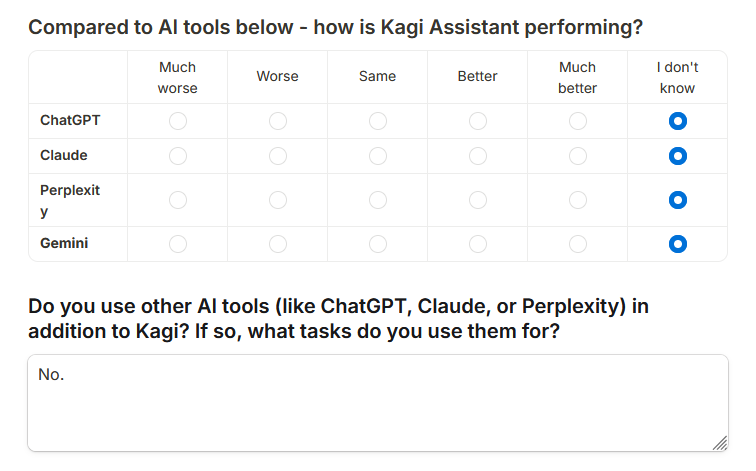Choose "Same" for Perplexity row

point(378,200)
